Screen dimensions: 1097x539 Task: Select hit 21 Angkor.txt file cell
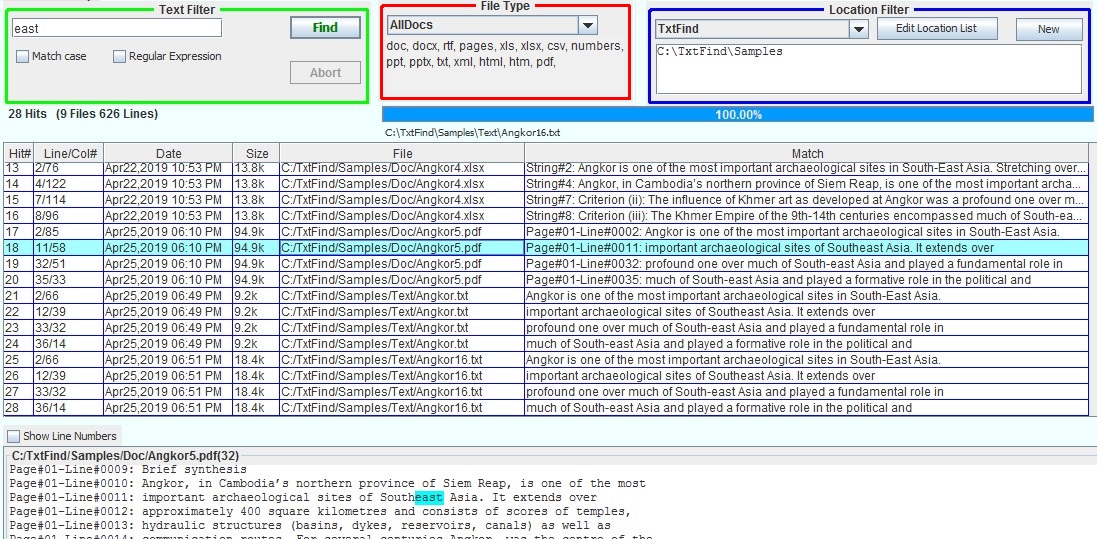coord(402,296)
